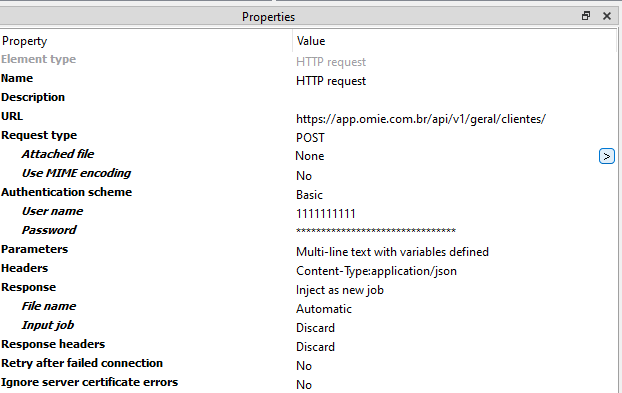622x393 pixels.
Task: Select the Headers property label
Action: click(25, 268)
